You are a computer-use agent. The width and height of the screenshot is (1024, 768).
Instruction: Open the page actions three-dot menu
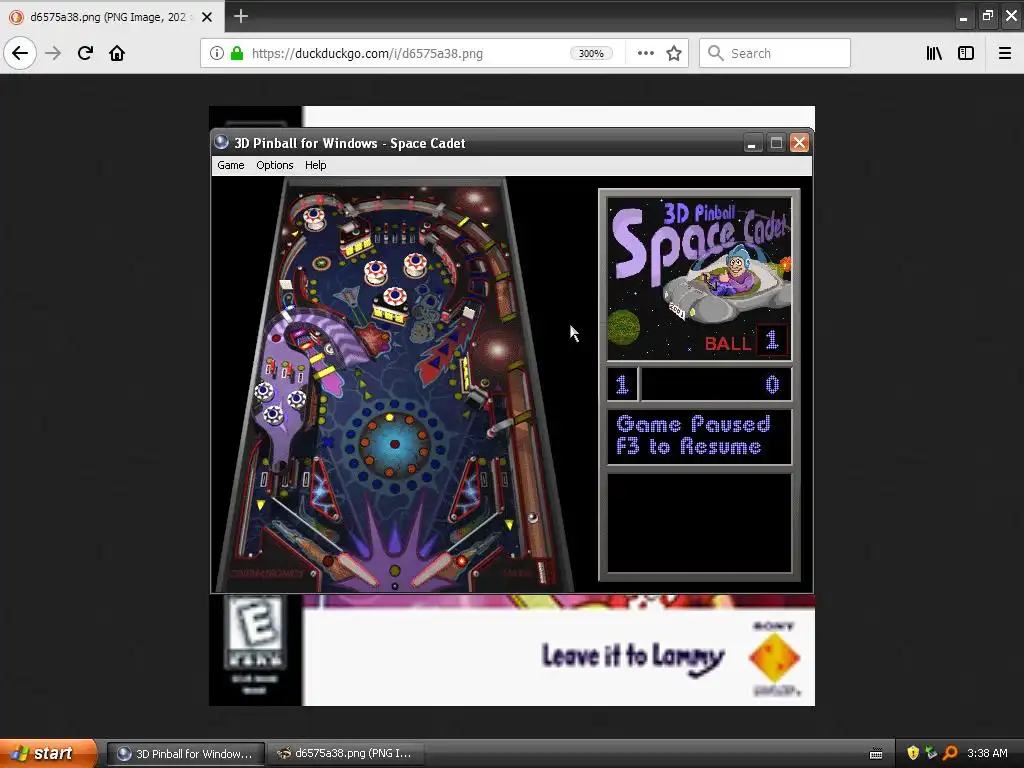(645, 54)
